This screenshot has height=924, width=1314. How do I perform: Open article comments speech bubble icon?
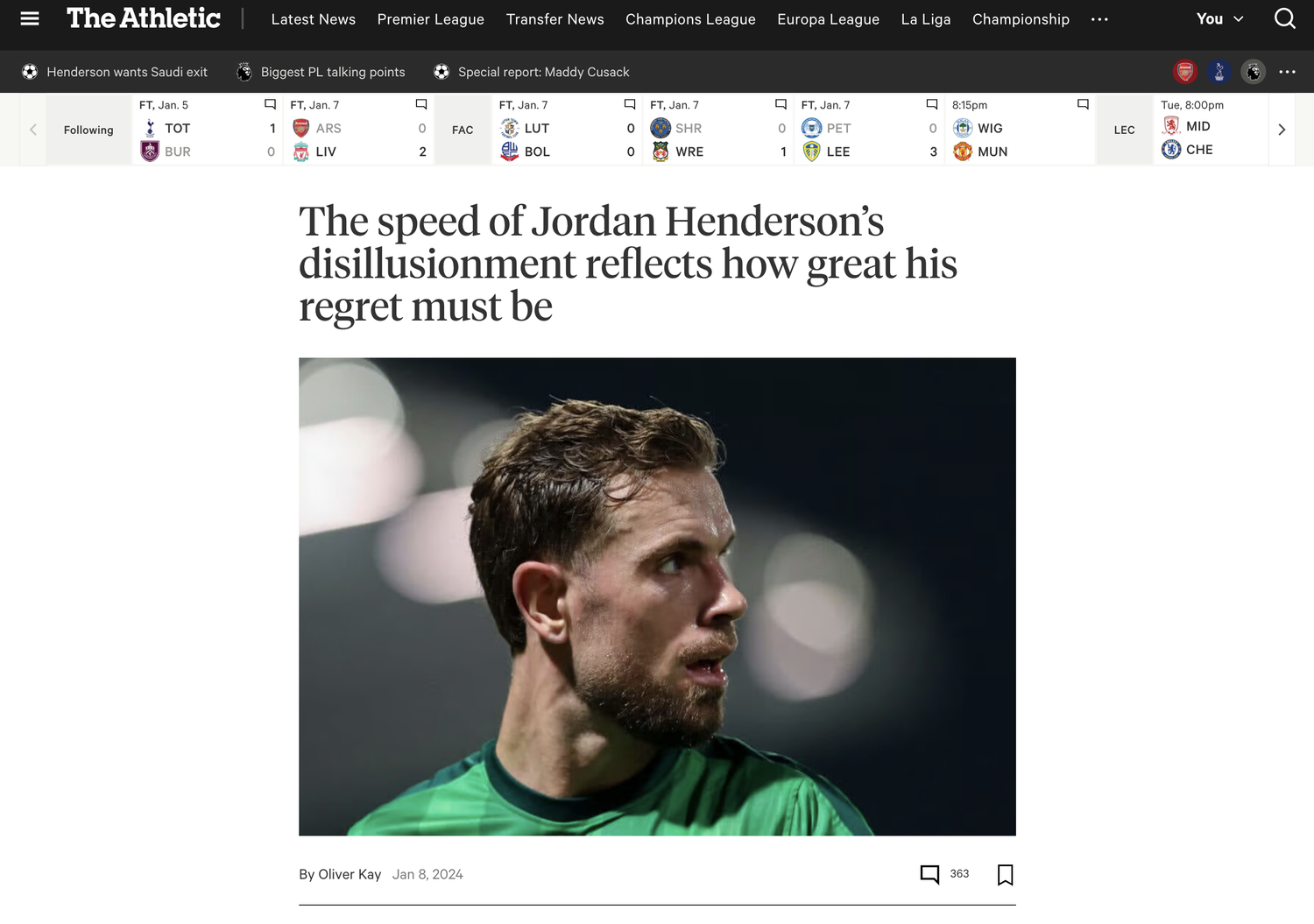pyautogui.click(x=929, y=874)
